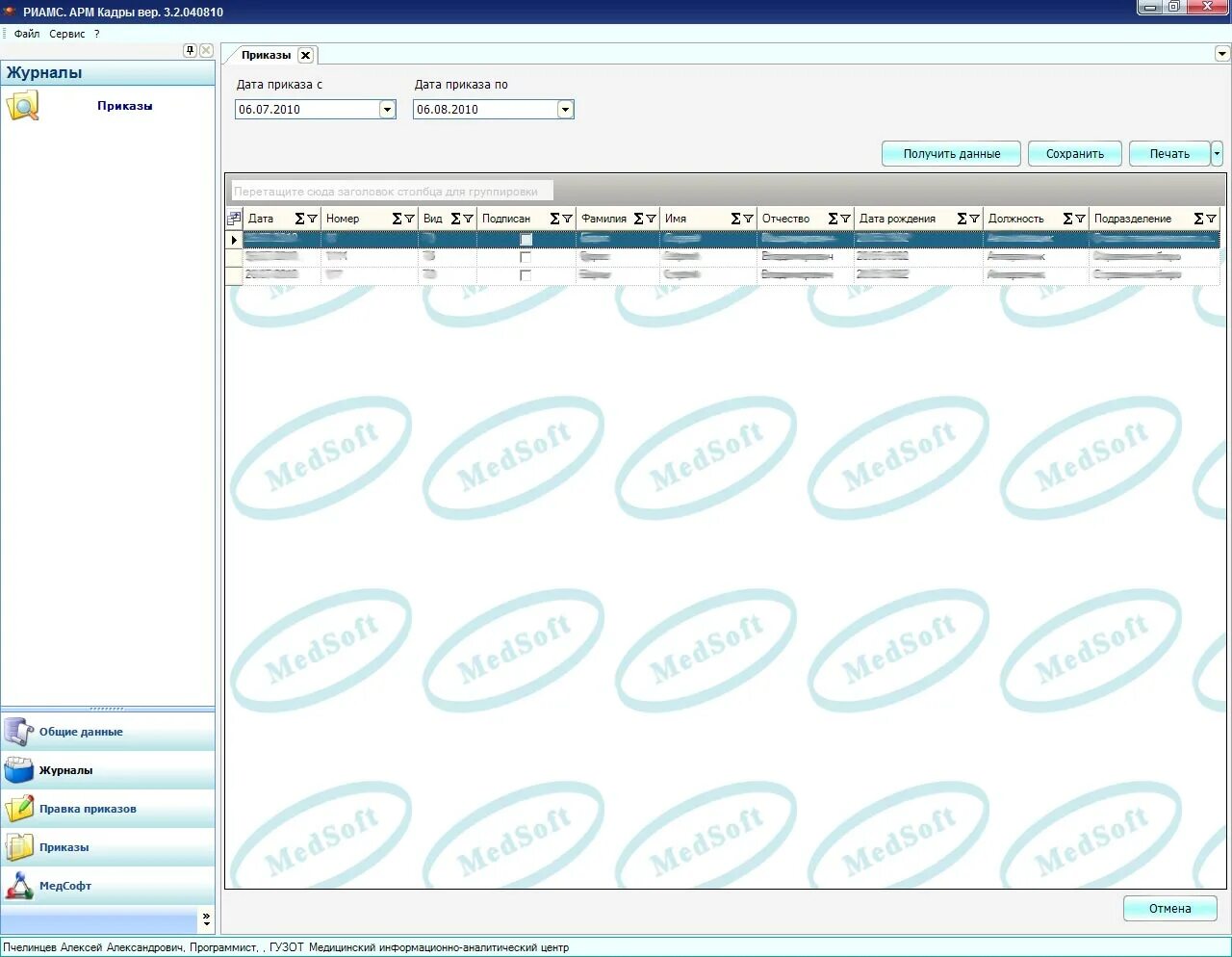Click the Правка приказов pencil icon

[x=18, y=809]
